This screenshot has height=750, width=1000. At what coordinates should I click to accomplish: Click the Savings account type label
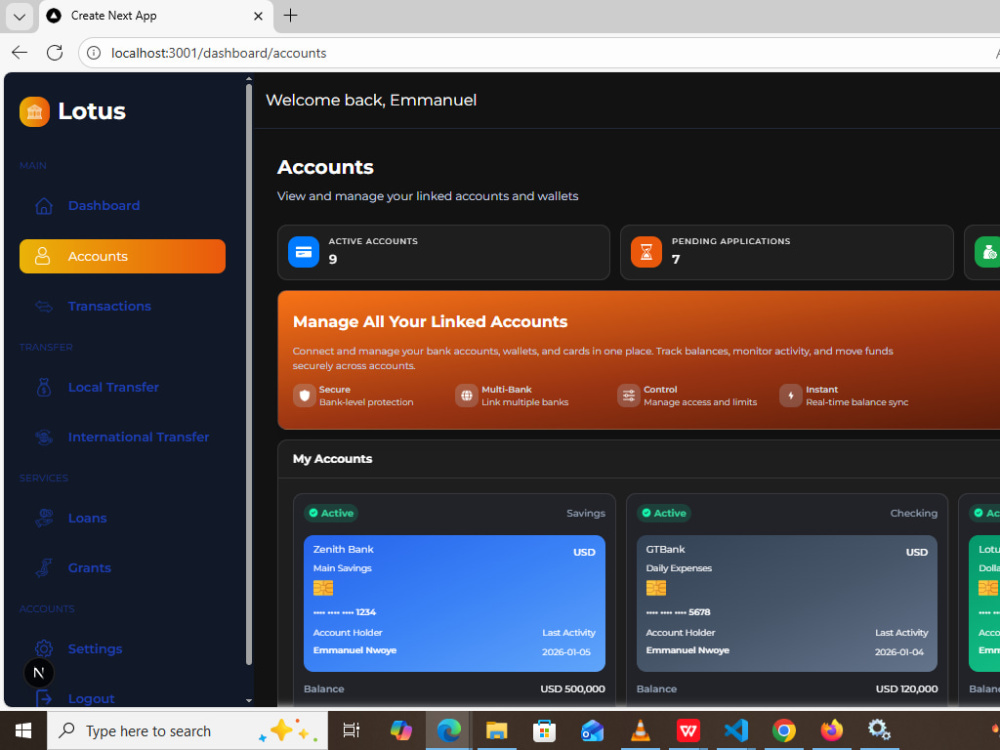click(585, 513)
